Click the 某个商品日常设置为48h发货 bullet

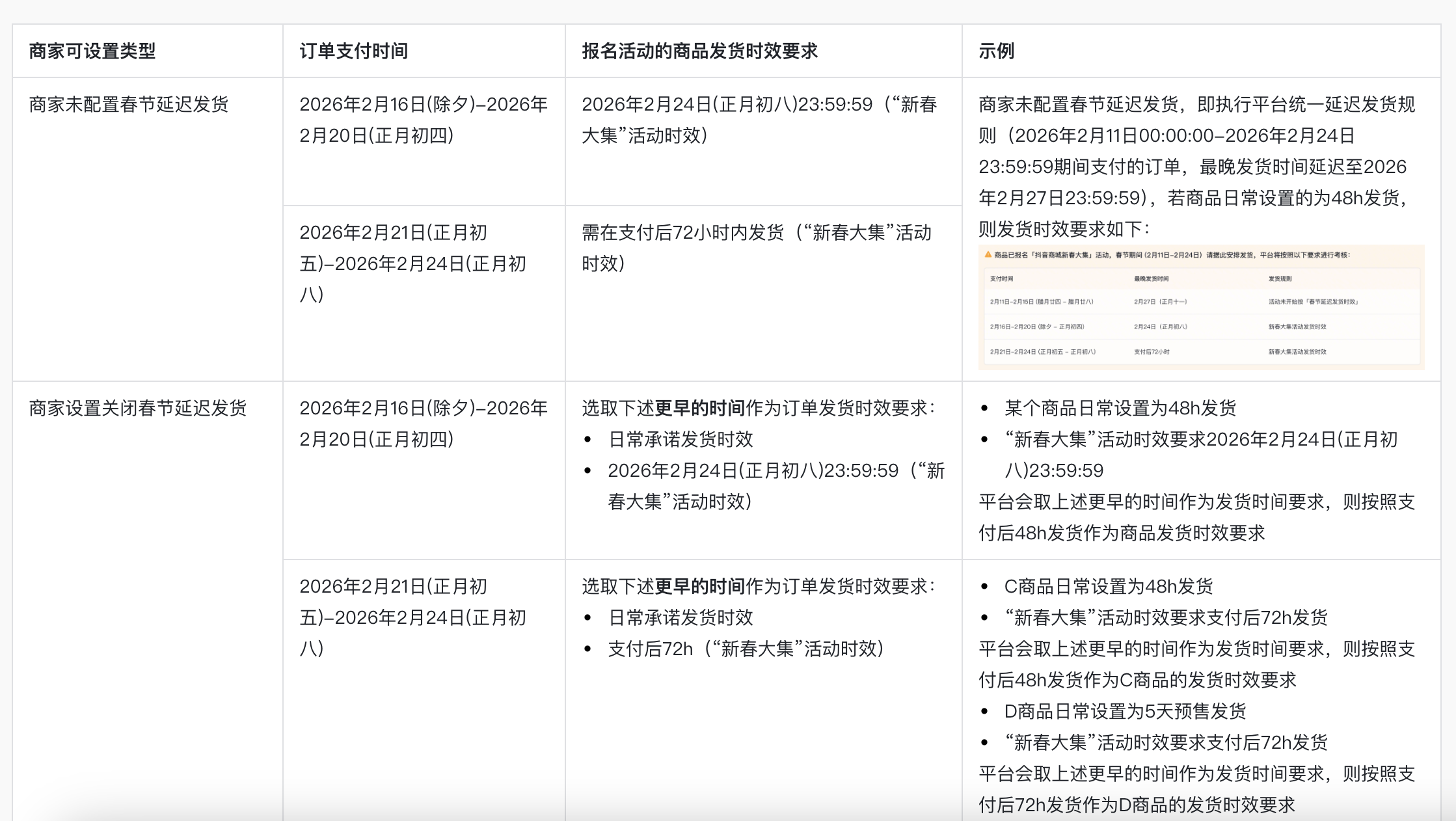1120,408
